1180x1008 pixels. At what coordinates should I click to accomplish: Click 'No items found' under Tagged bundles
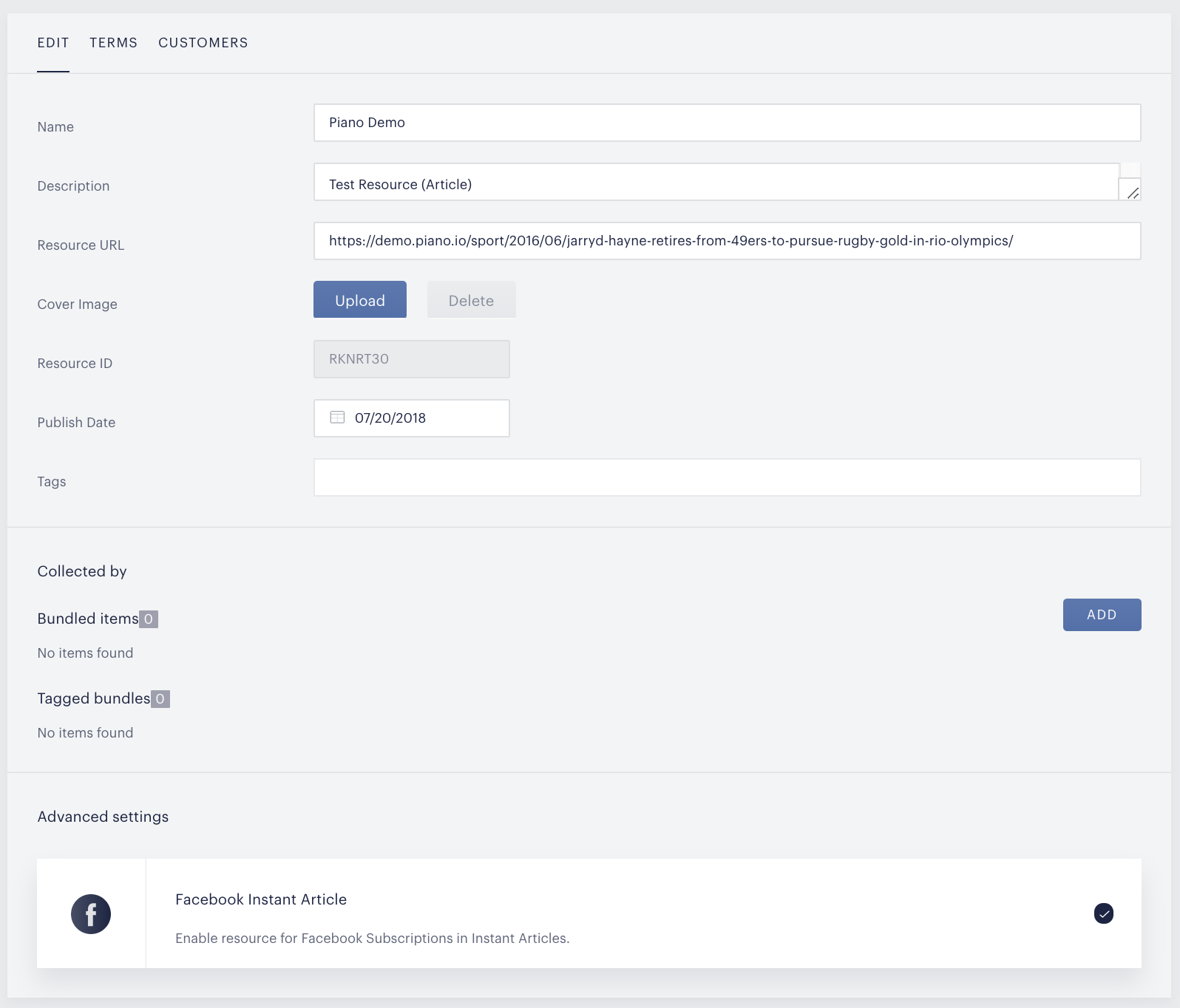[x=85, y=733]
